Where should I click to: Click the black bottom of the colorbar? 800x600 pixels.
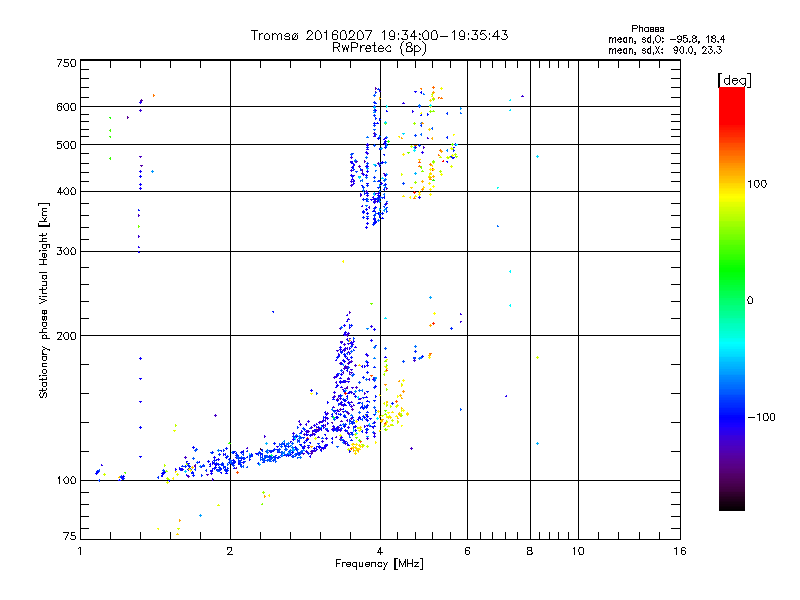click(732, 504)
